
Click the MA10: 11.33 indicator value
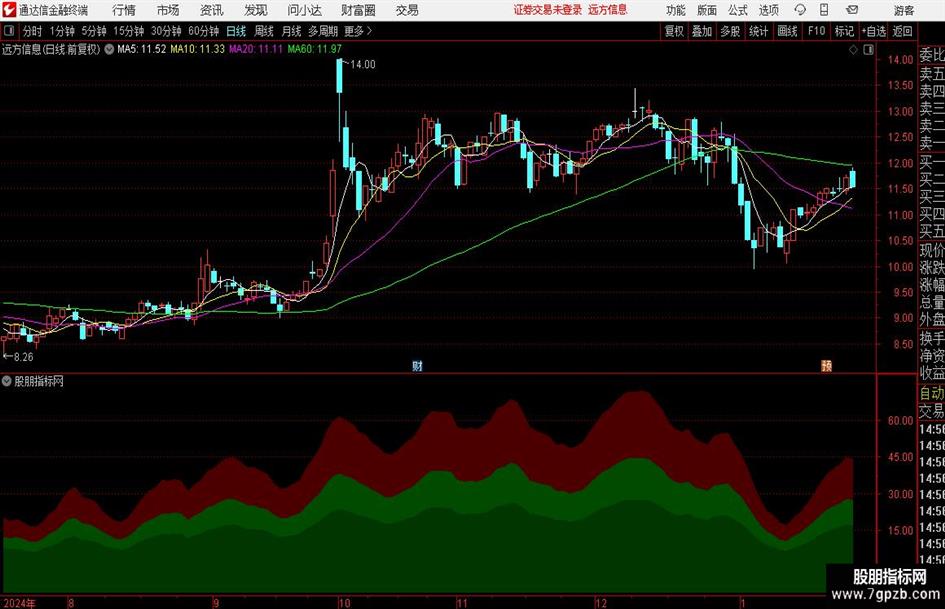(x=198, y=49)
